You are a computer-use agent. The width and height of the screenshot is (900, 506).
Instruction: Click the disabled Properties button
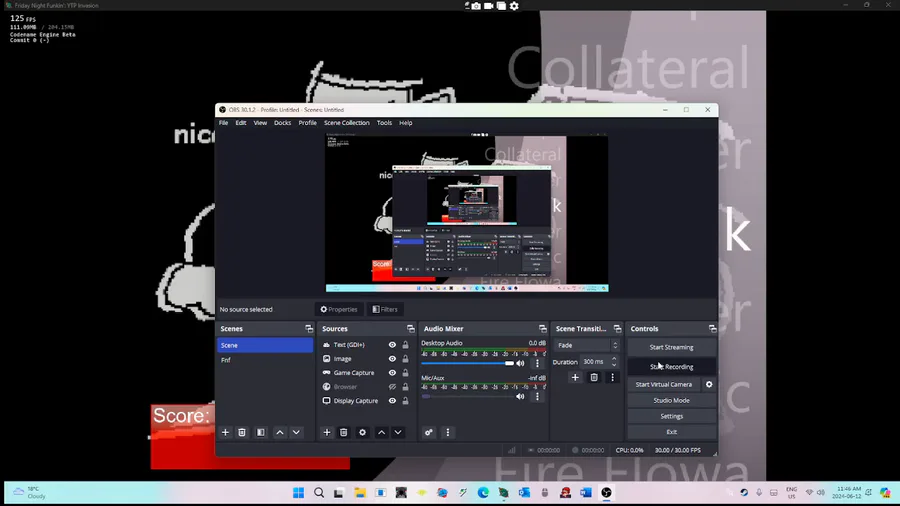(x=339, y=309)
